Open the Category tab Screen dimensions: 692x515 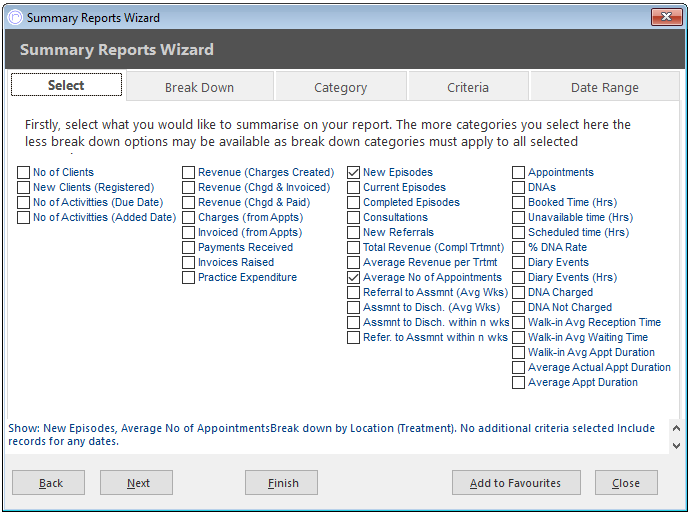point(341,87)
